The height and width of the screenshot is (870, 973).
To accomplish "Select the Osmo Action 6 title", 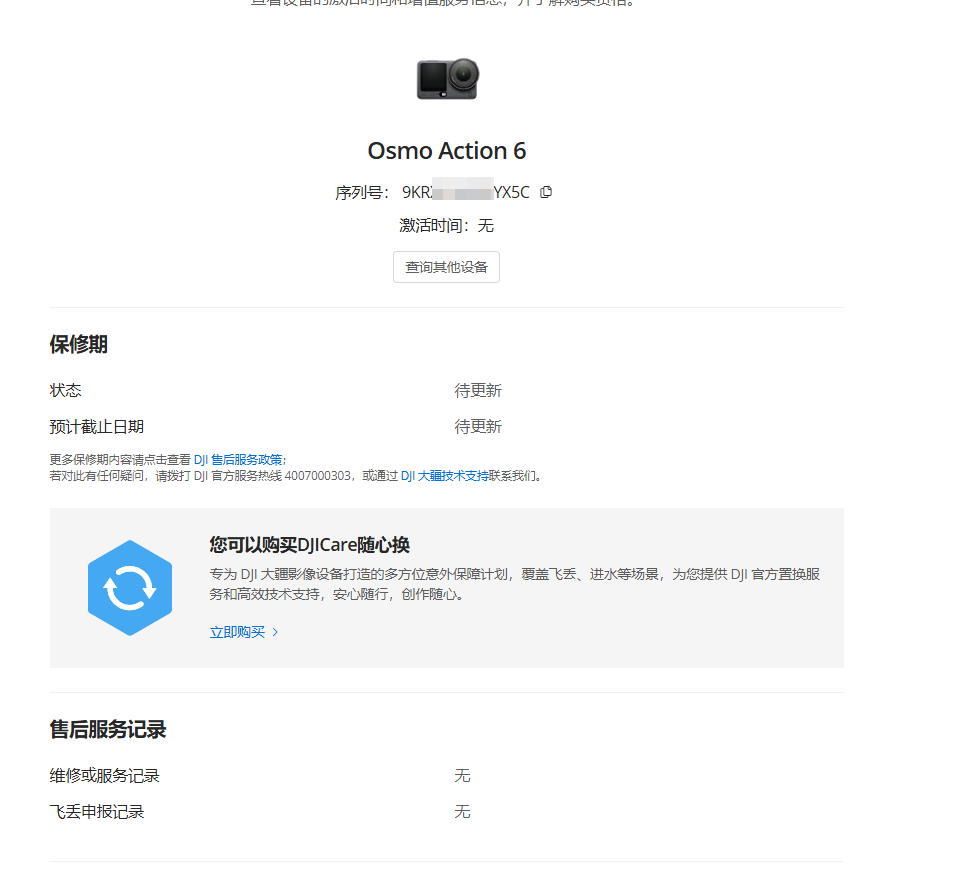I will coord(447,151).
